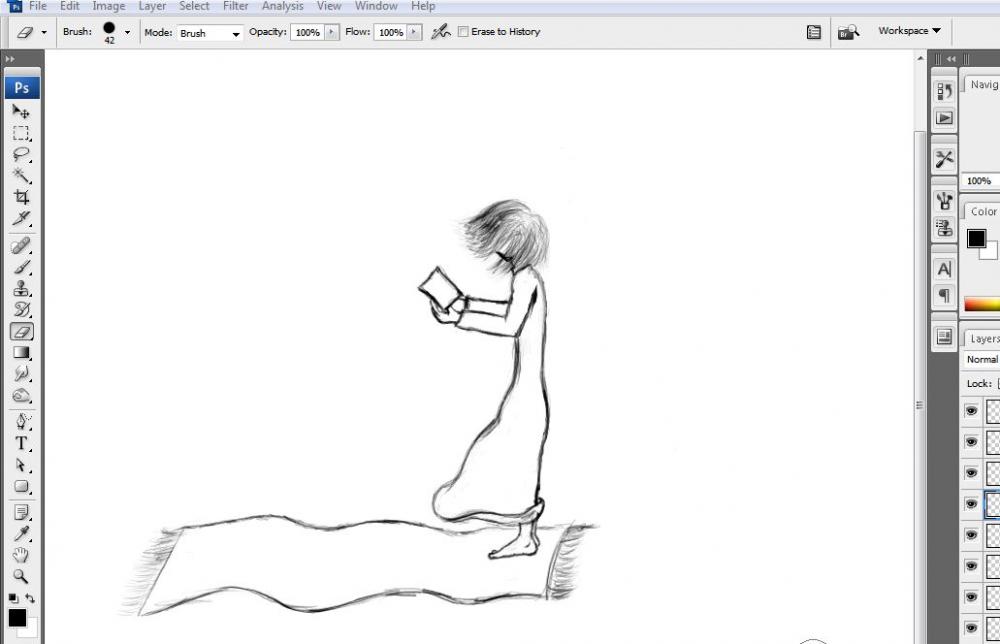This screenshot has width=1000, height=644.
Task: Open the Paragraph panel icon
Action: click(944, 296)
